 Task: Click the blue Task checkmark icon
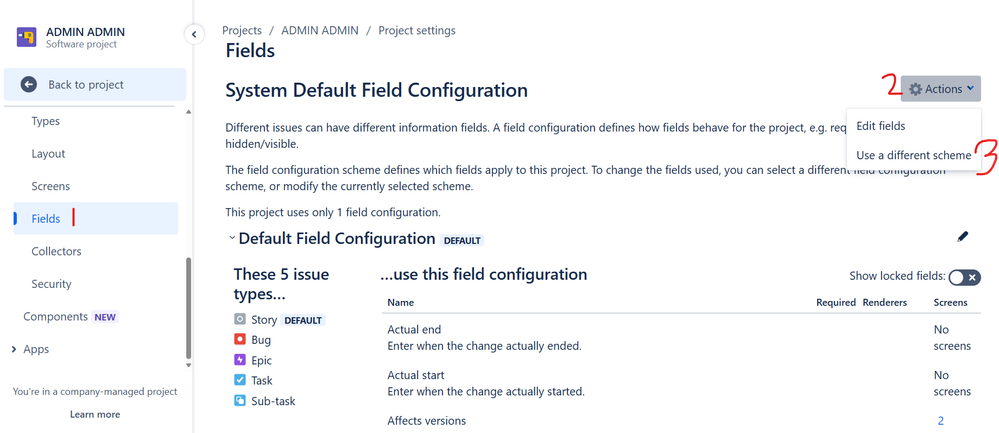pyautogui.click(x=240, y=380)
